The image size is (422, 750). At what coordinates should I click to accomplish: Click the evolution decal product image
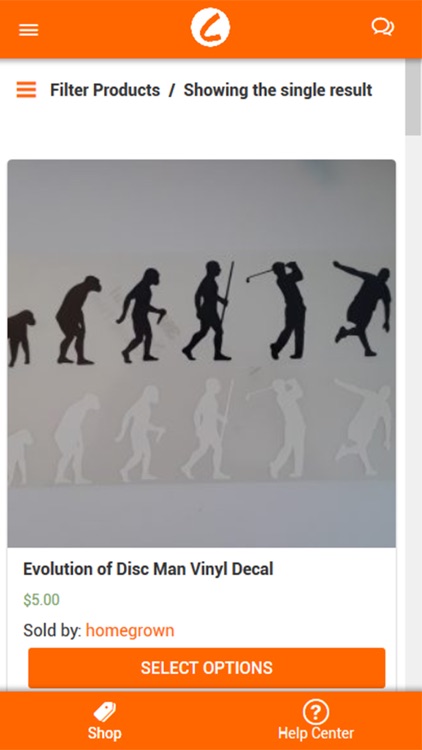[x=201, y=353]
